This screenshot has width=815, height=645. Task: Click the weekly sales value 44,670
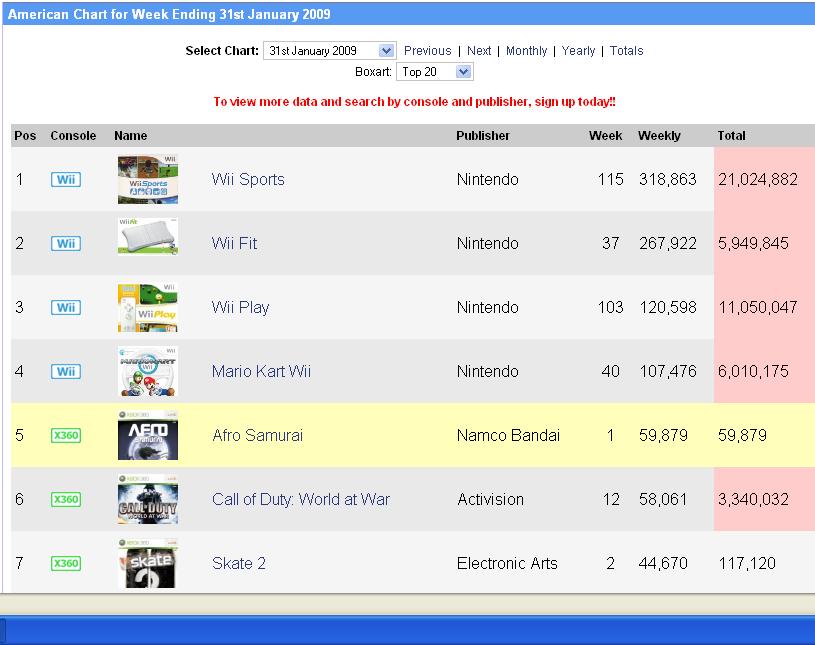point(663,563)
